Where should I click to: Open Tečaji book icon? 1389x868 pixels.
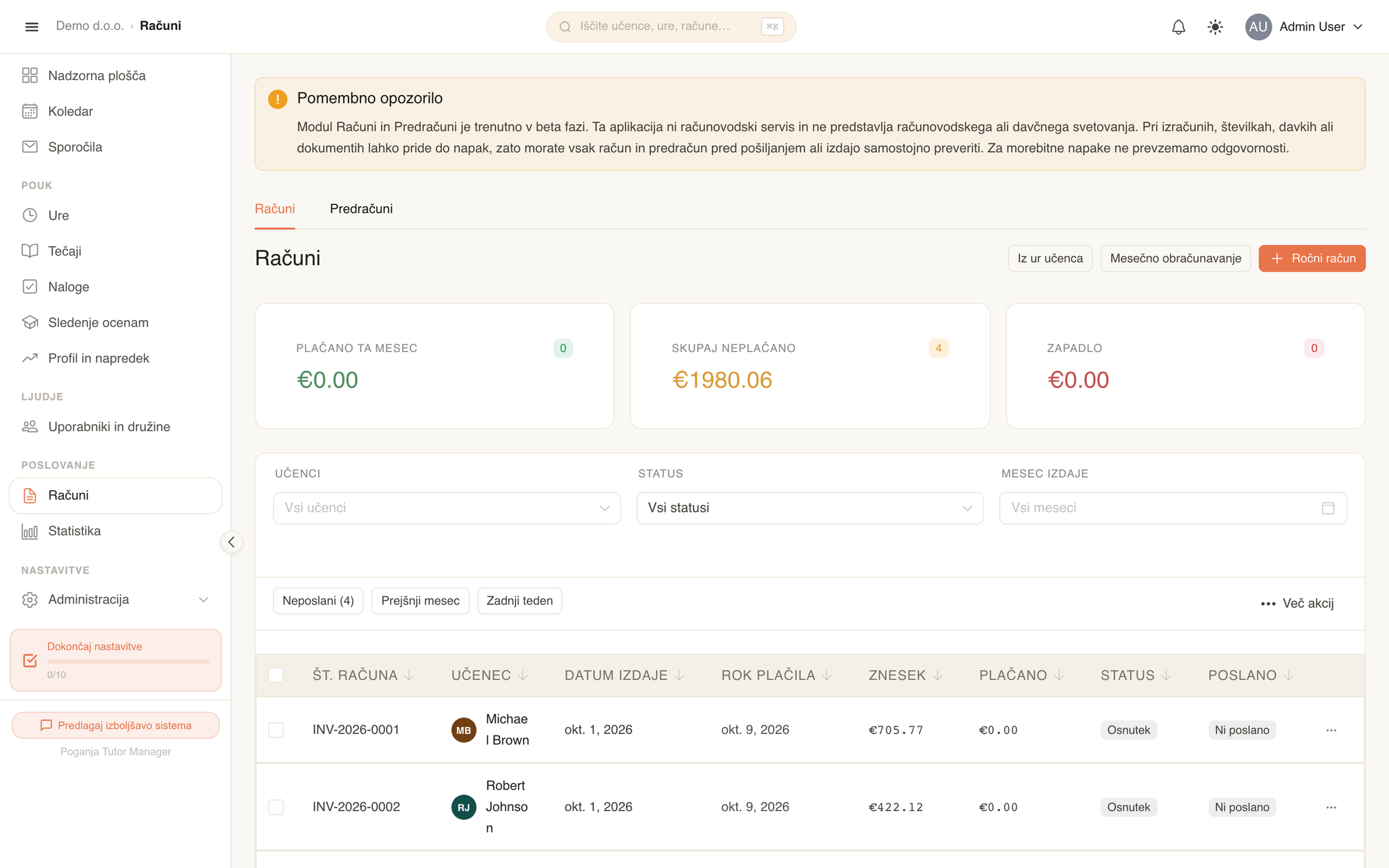click(x=30, y=251)
